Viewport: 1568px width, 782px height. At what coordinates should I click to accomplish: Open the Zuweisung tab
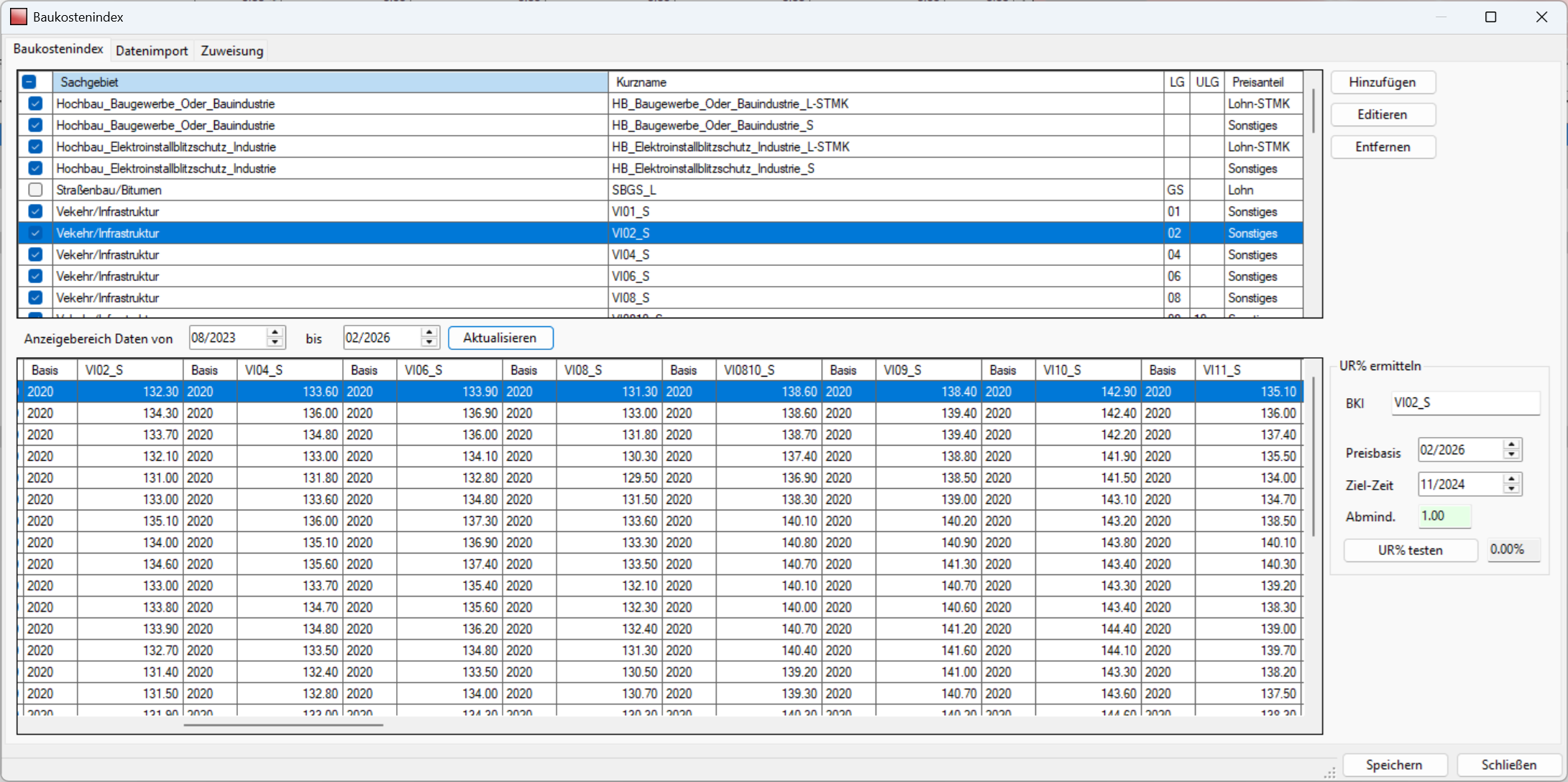[231, 51]
